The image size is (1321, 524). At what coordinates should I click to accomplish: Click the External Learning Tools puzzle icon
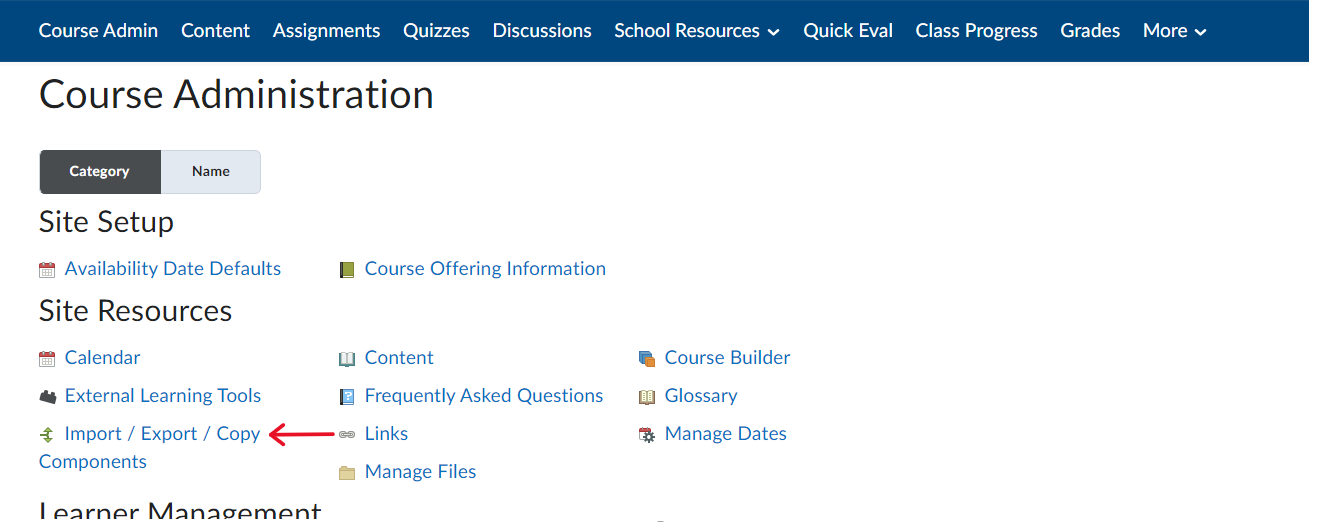pyautogui.click(x=47, y=396)
